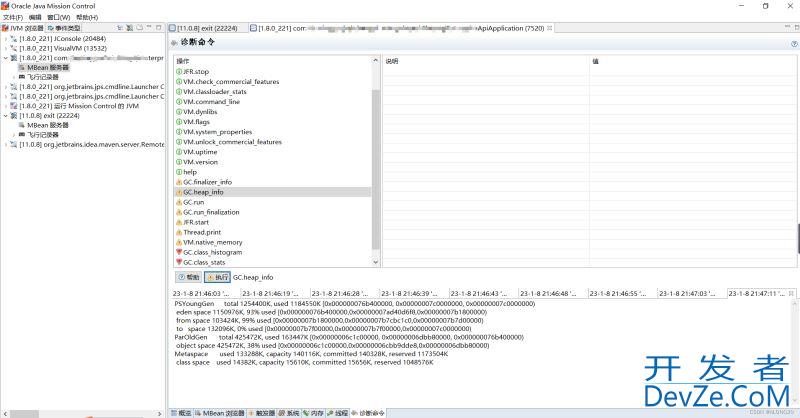Viewport: 800px width, 418px height.
Task: Expand the JConsole (20484) tree node
Action: pyautogui.click(x=6, y=39)
